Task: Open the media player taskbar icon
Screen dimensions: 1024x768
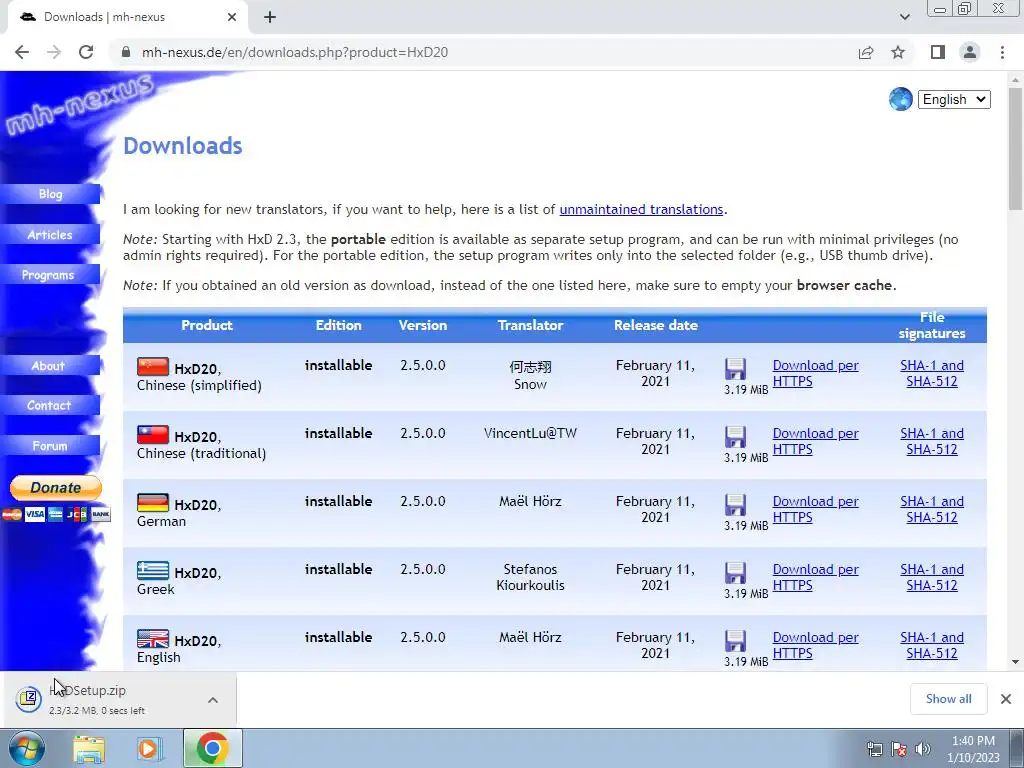Action: click(149, 749)
